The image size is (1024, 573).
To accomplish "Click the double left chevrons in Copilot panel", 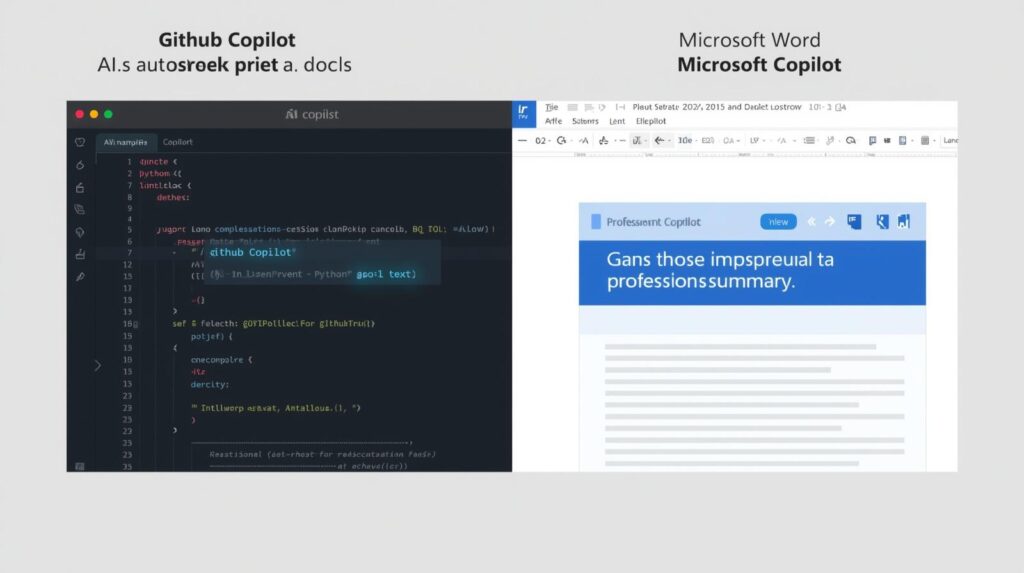I will click(812, 222).
